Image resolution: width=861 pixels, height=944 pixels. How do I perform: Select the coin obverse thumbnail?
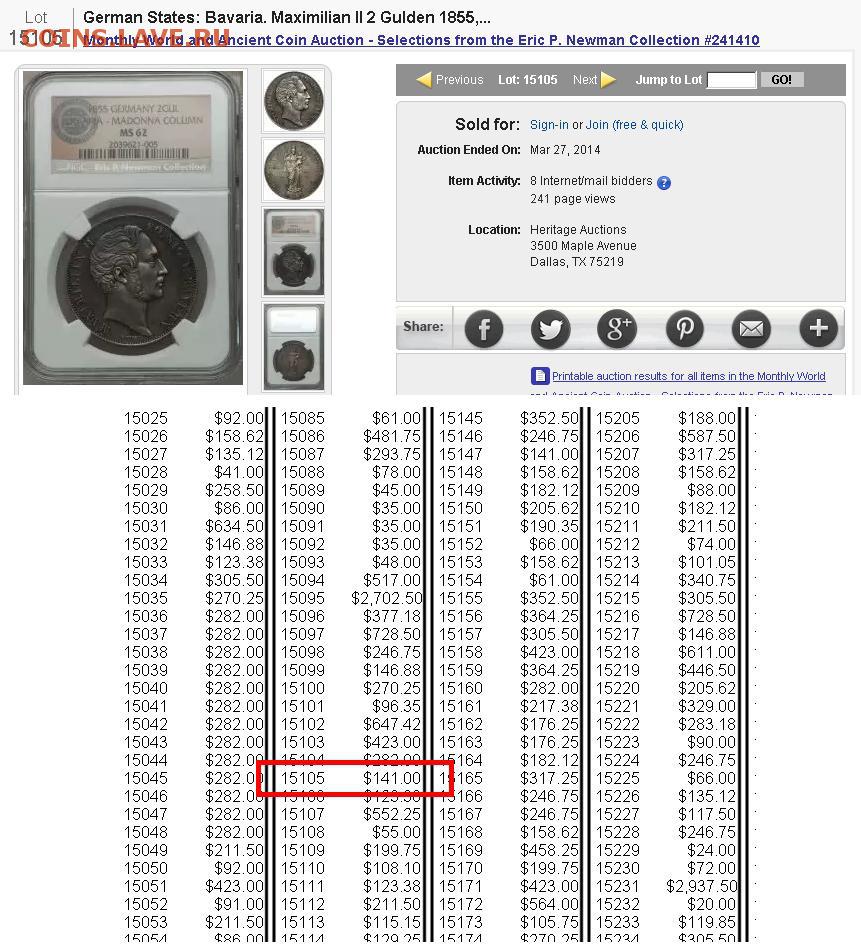coord(294,101)
